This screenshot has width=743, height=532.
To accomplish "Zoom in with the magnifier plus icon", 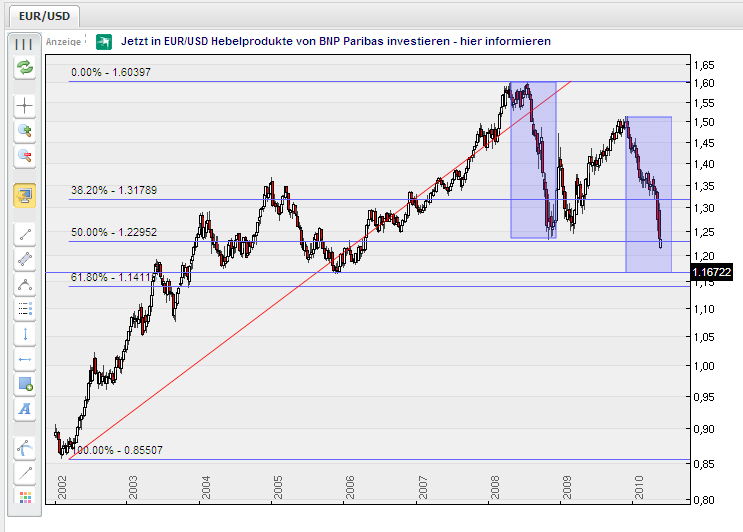I will [x=25, y=131].
